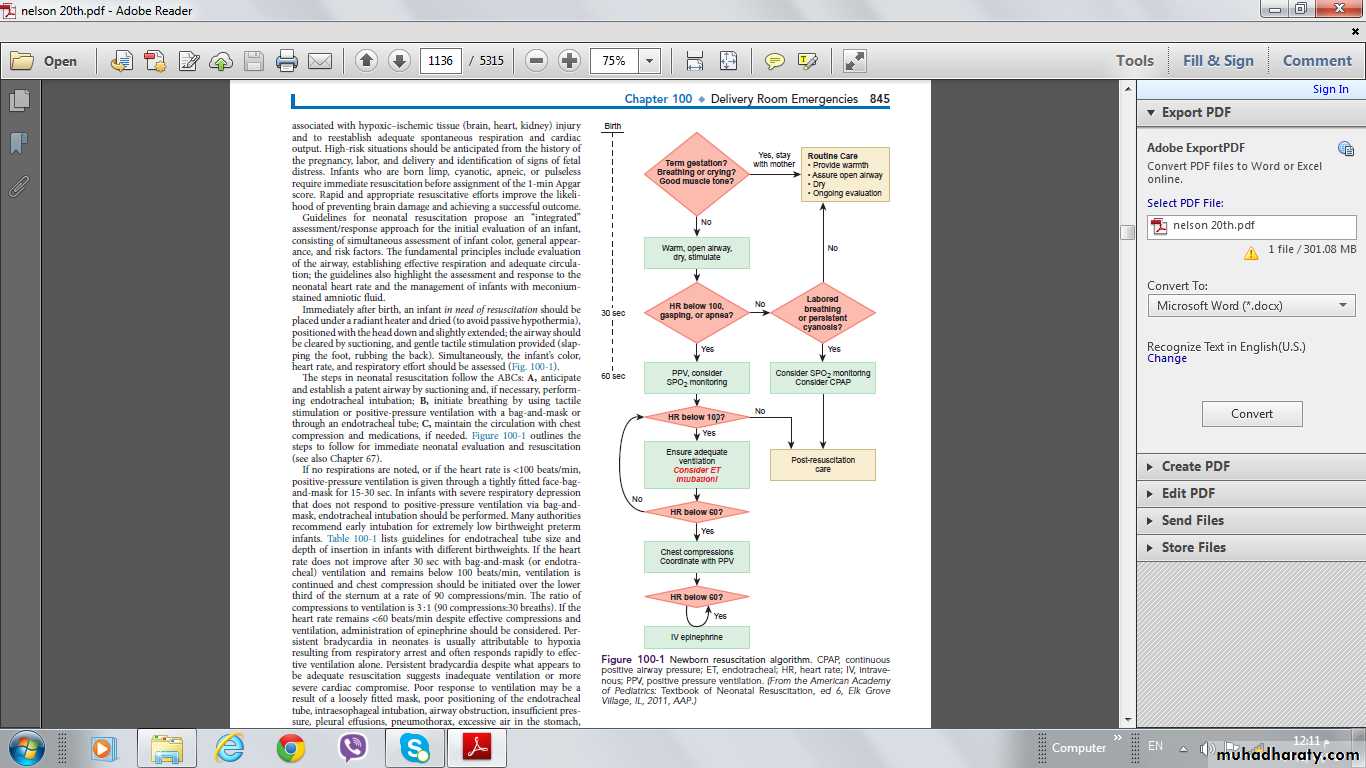Click the email envelope icon
The image size is (1366, 768).
tap(320, 61)
